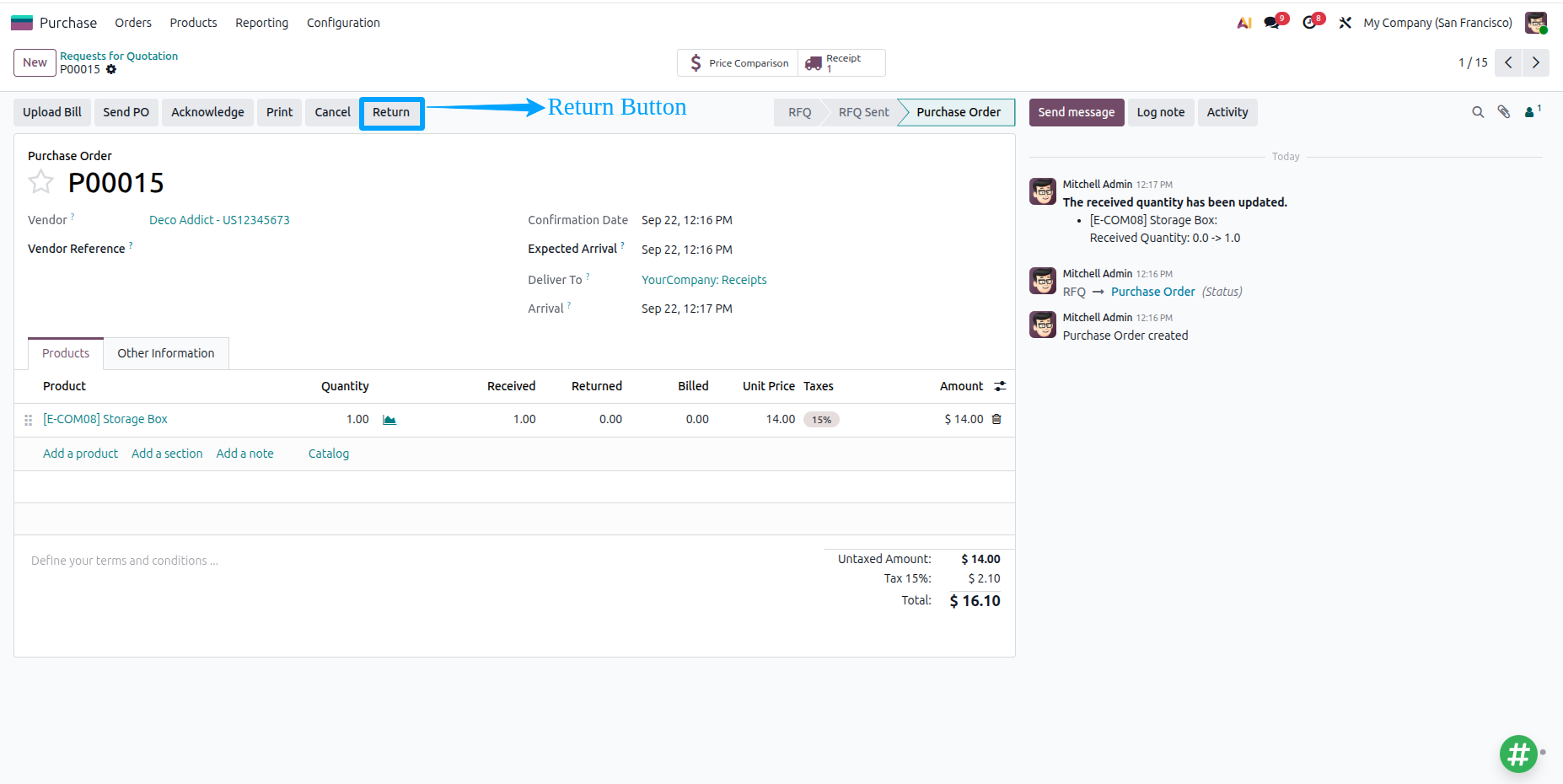Click the Log note button
Viewport: 1563px width, 784px height.
point(1161,112)
